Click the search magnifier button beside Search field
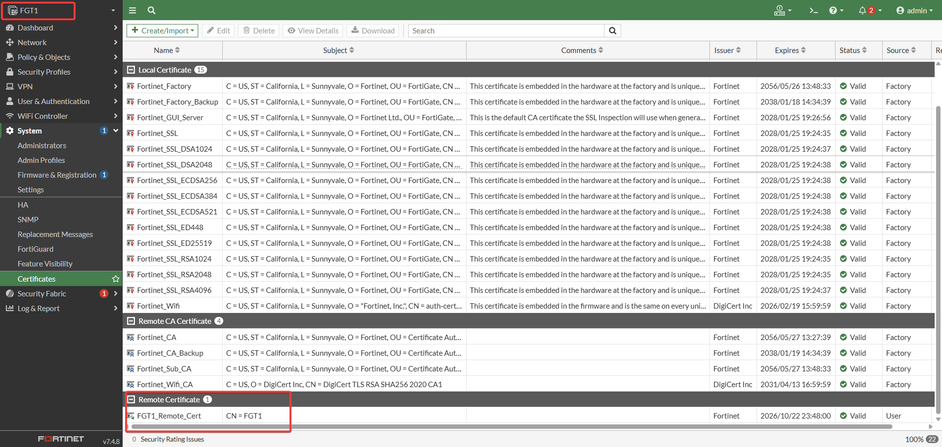 (612, 31)
